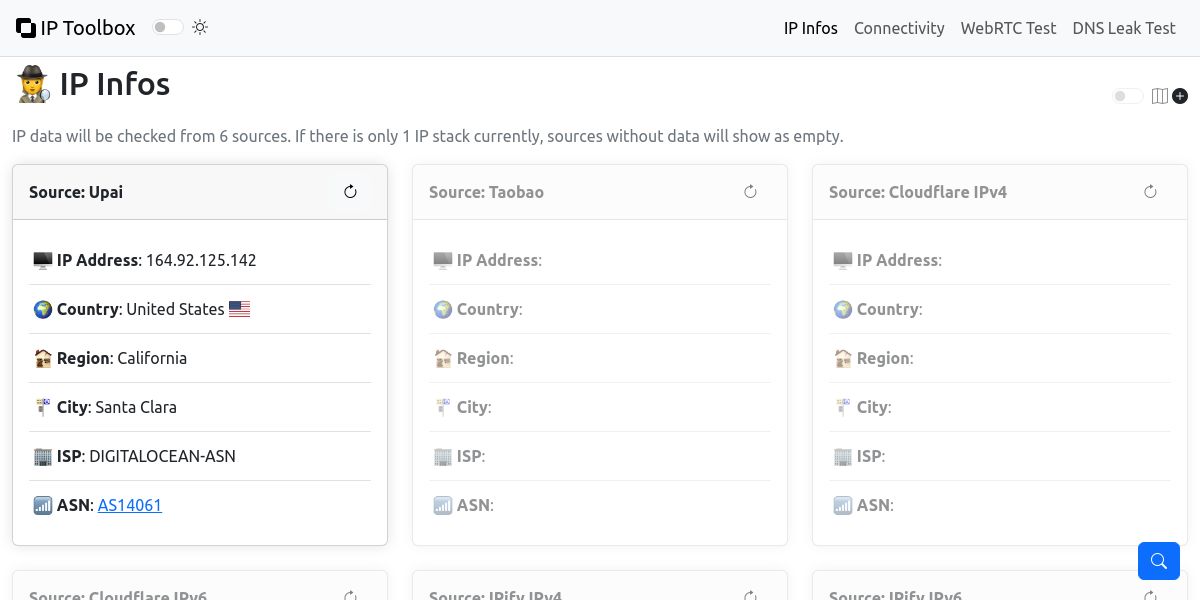Refresh the IPify IPv4 source card

(750, 595)
